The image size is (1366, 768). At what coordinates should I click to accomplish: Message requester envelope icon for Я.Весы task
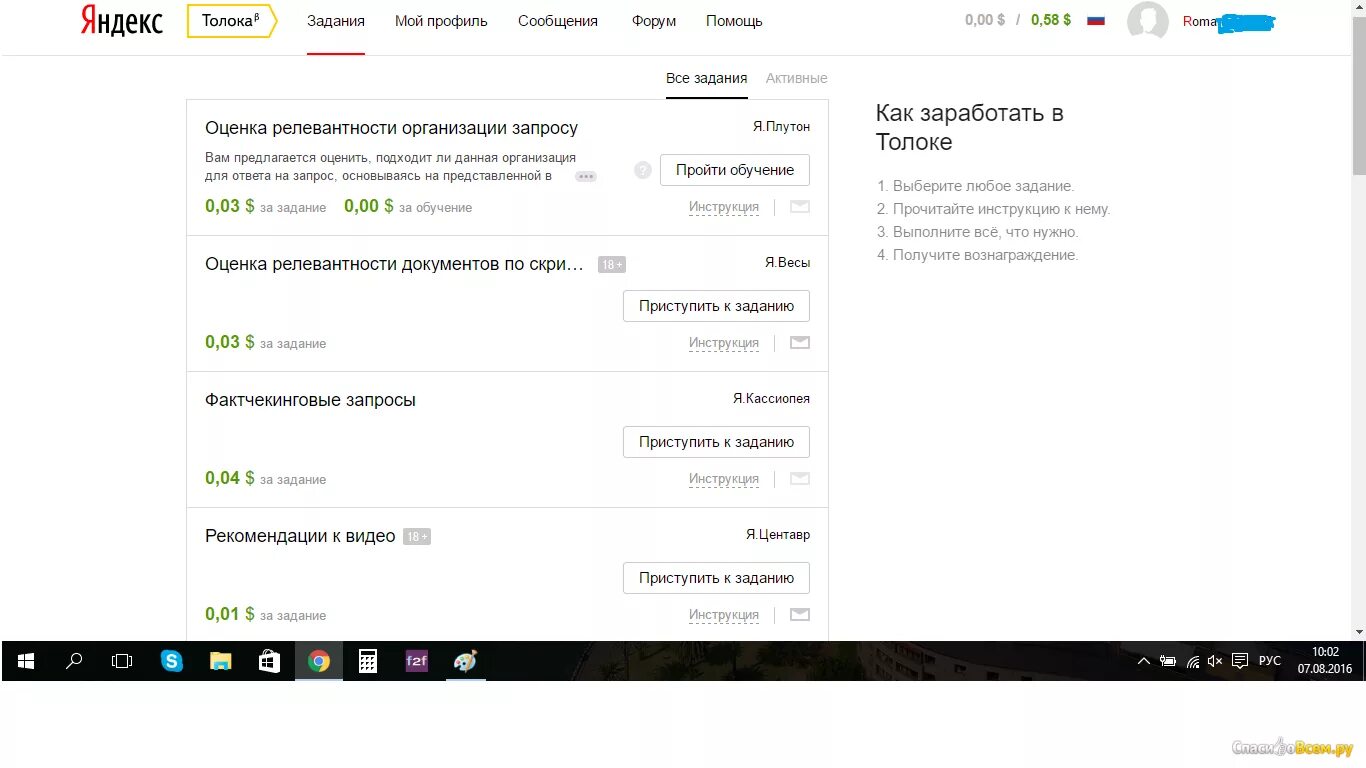pos(800,343)
